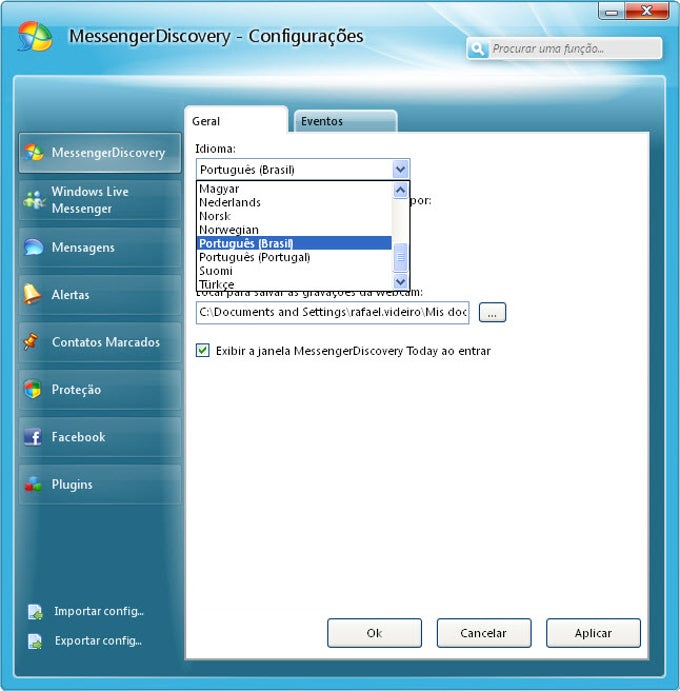Open the Proteção shield section
This screenshot has height=691, width=680.
pyautogui.click(x=100, y=390)
